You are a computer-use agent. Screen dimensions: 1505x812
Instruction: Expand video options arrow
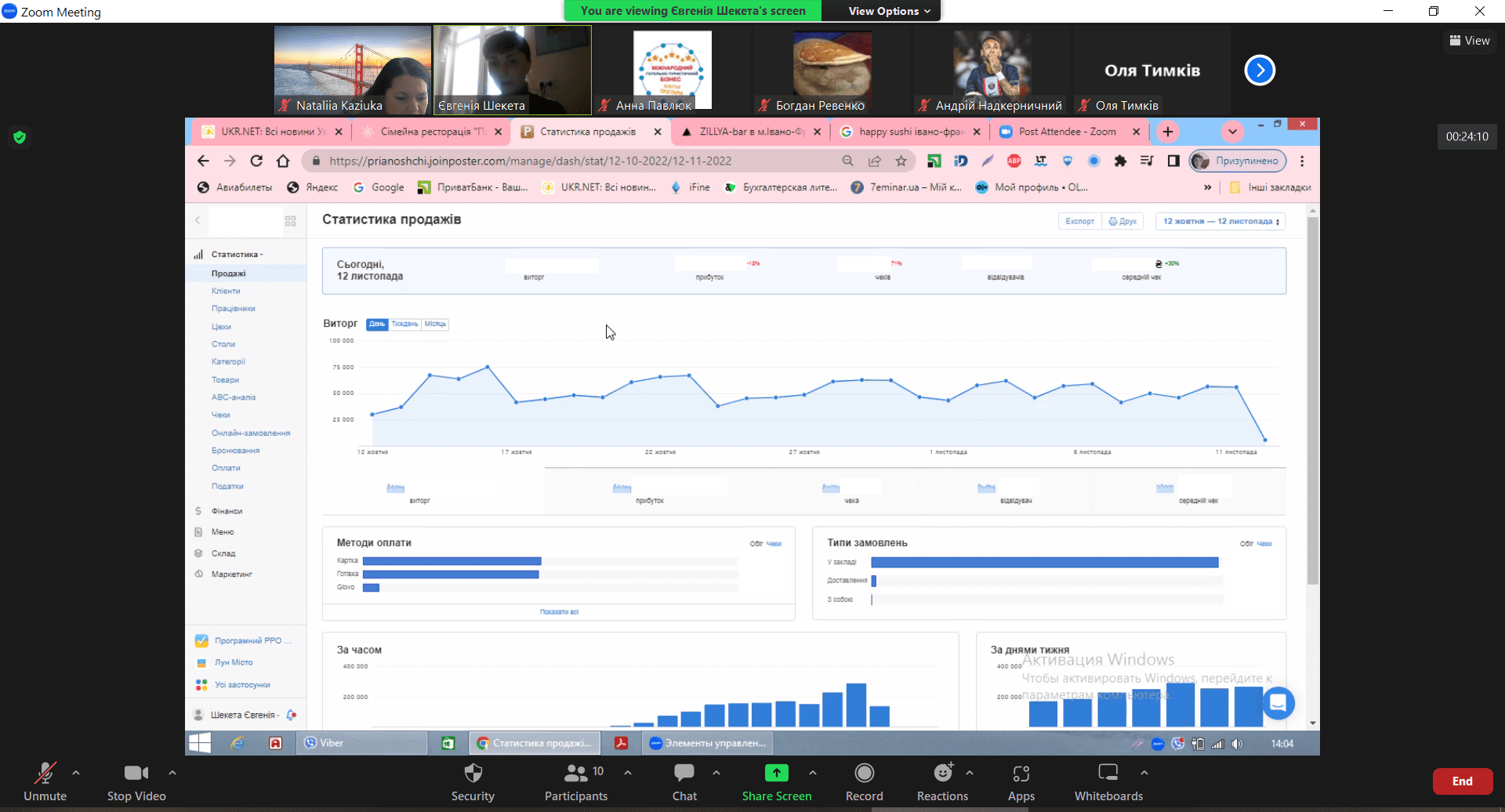point(172,773)
